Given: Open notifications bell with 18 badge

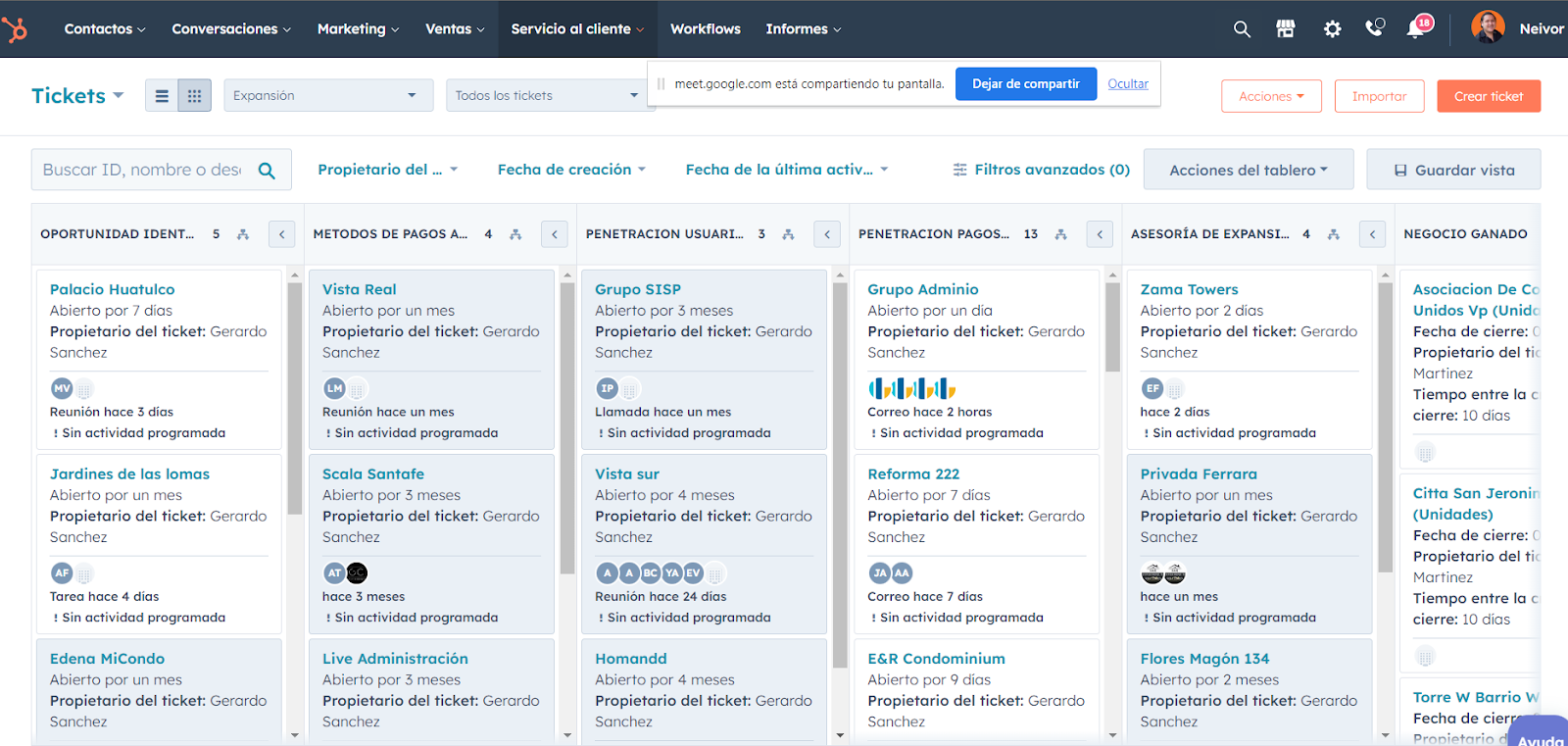Looking at the screenshot, I should pyautogui.click(x=1418, y=26).
